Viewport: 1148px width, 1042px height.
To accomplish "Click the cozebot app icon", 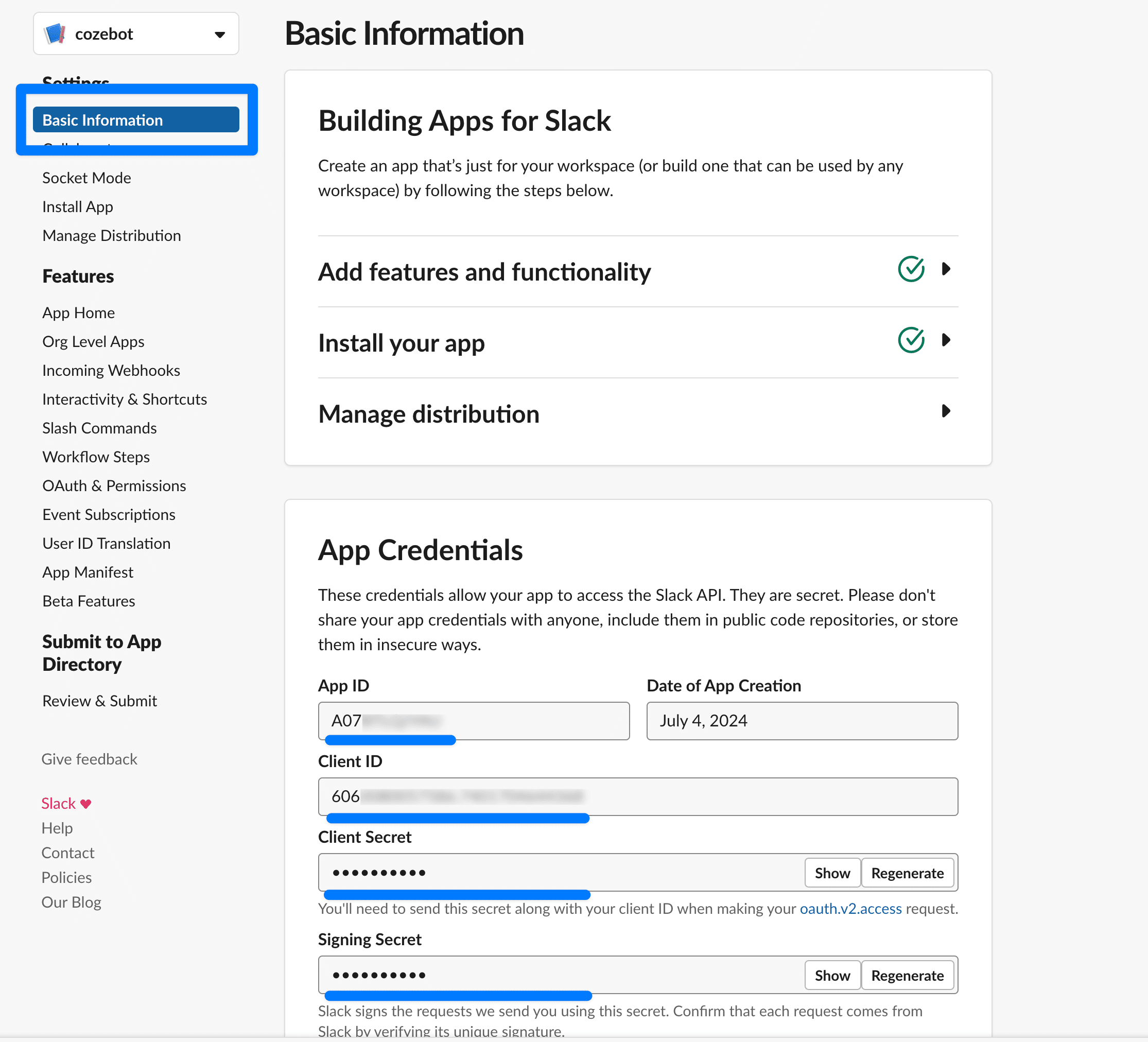I will click(55, 33).
